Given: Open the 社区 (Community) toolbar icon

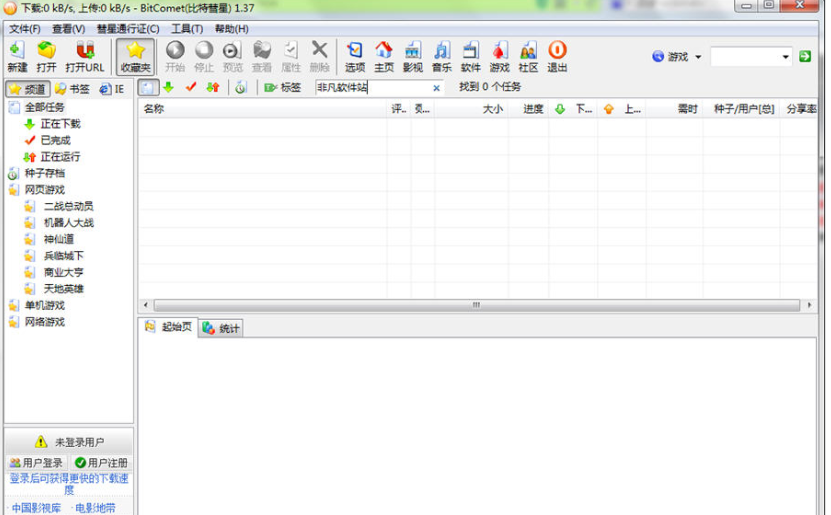Looking at the screenshot, I should pos(528,57).
